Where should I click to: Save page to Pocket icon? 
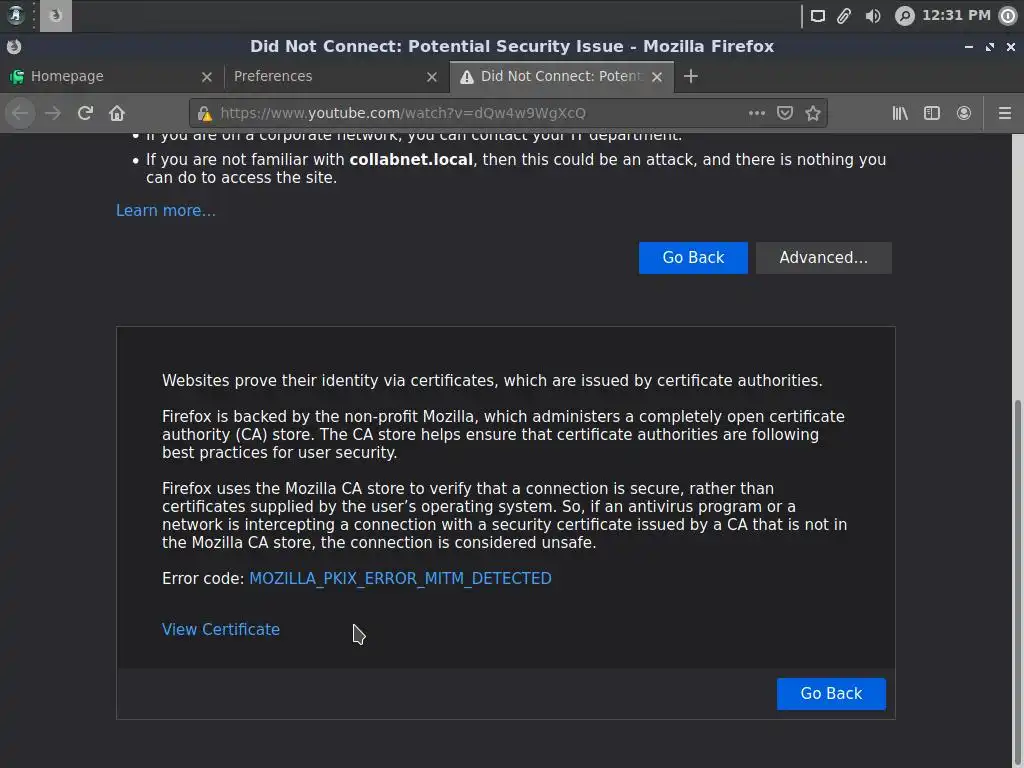[x=784, y=113]
